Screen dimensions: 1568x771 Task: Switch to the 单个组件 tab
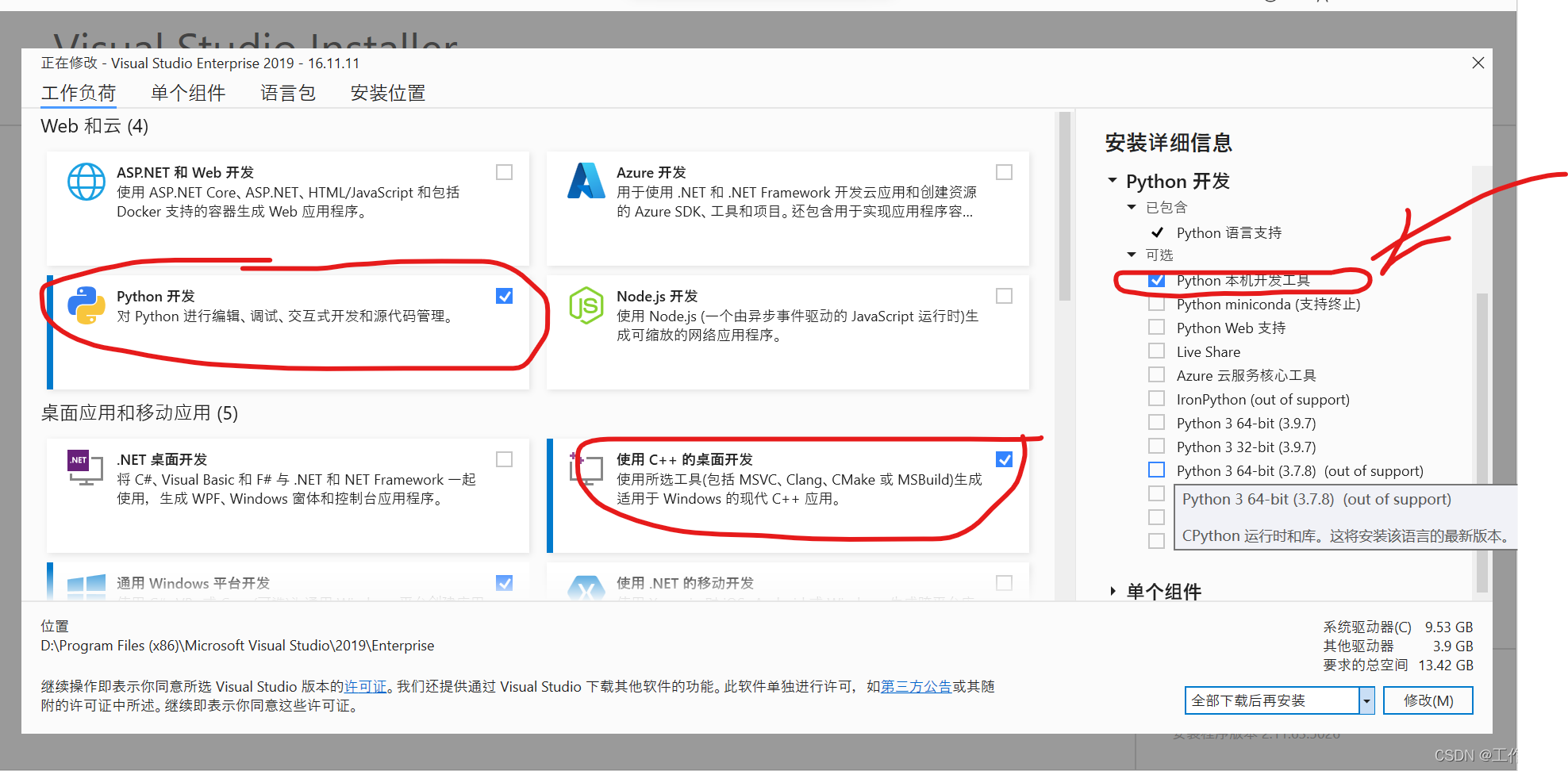188,93
